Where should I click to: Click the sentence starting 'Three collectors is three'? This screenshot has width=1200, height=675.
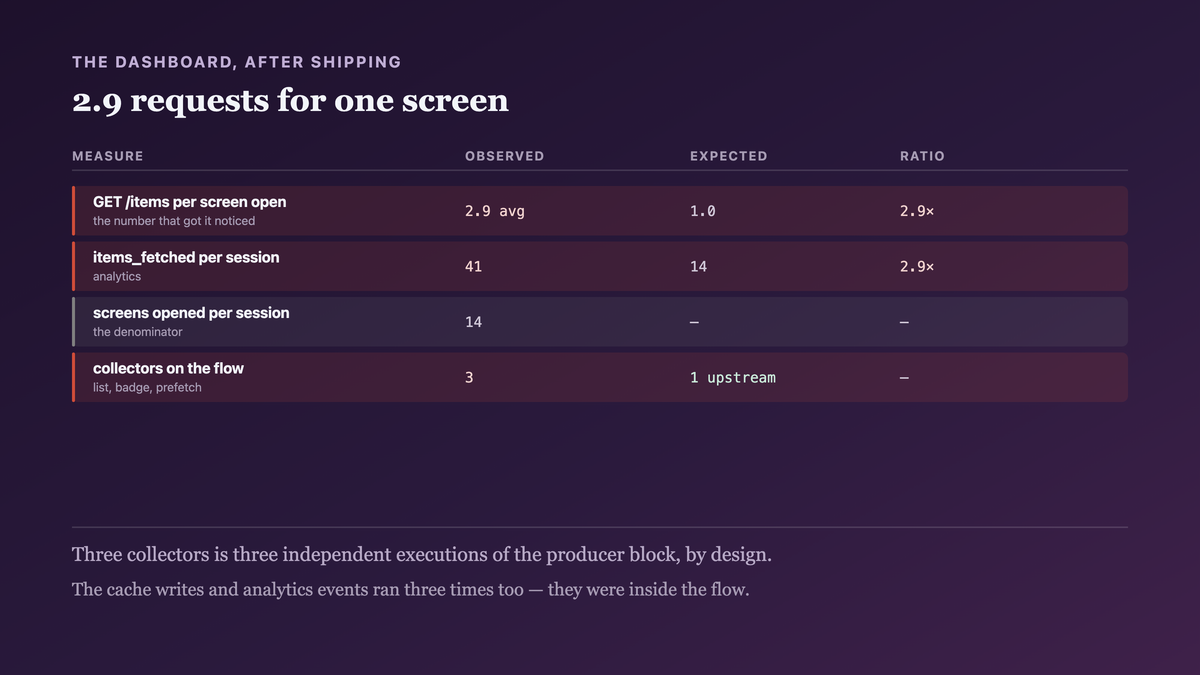coord(422,555)
